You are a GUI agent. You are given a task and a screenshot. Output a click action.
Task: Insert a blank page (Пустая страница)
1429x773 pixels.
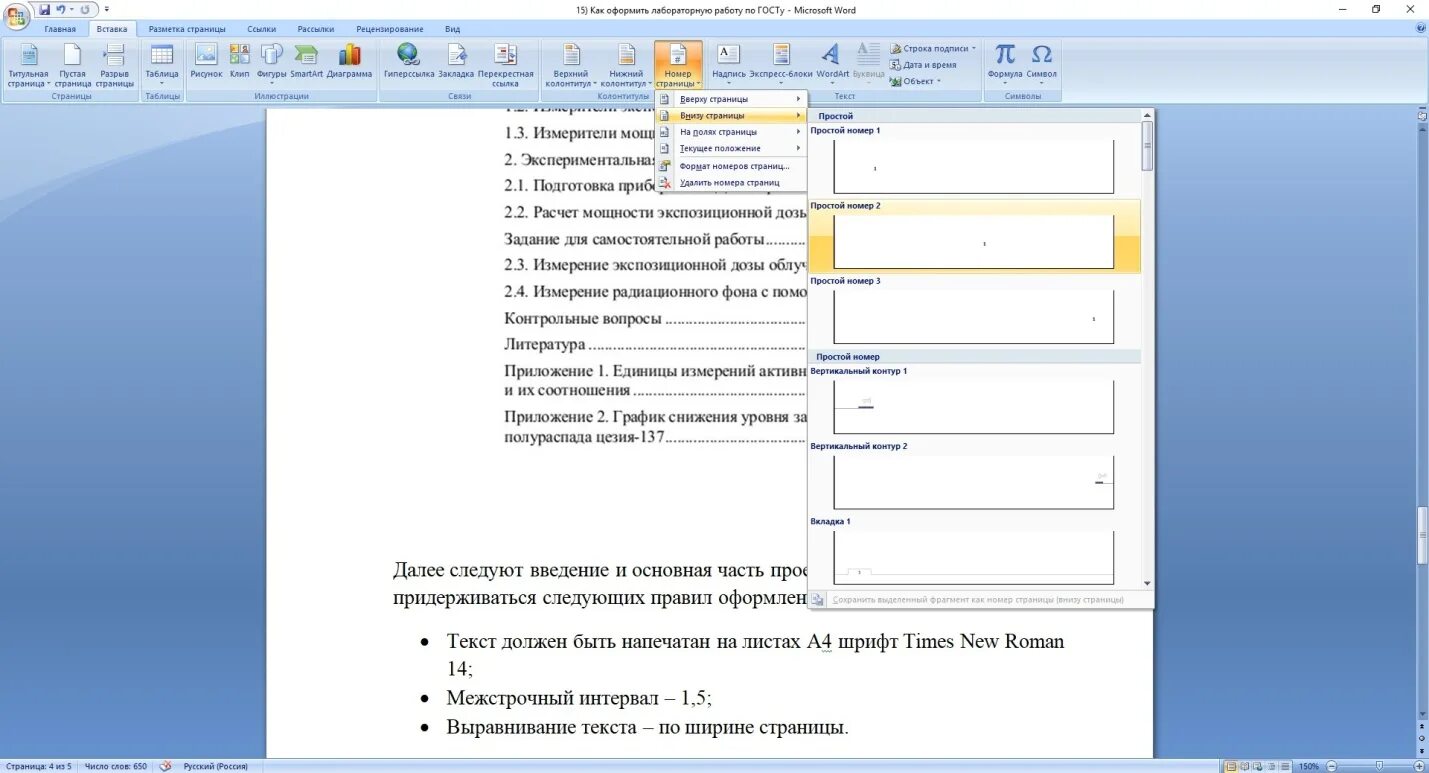pyautogui.click(x=73, y=66)
